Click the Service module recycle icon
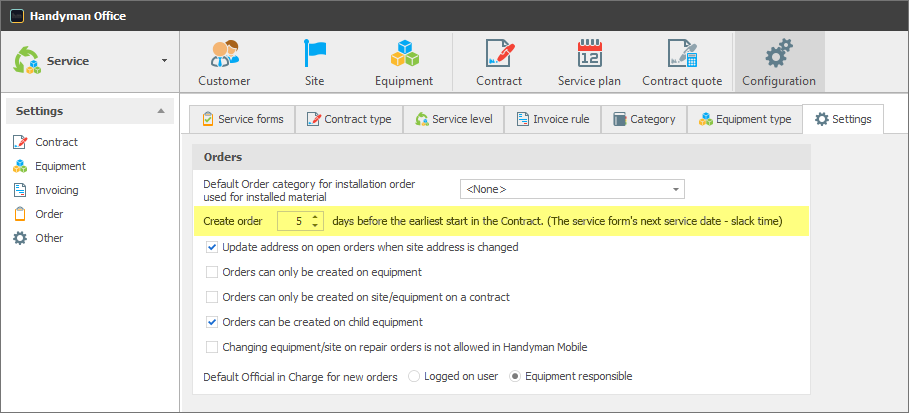This screenshot has height=413, width=909. (x=27, y=60)
